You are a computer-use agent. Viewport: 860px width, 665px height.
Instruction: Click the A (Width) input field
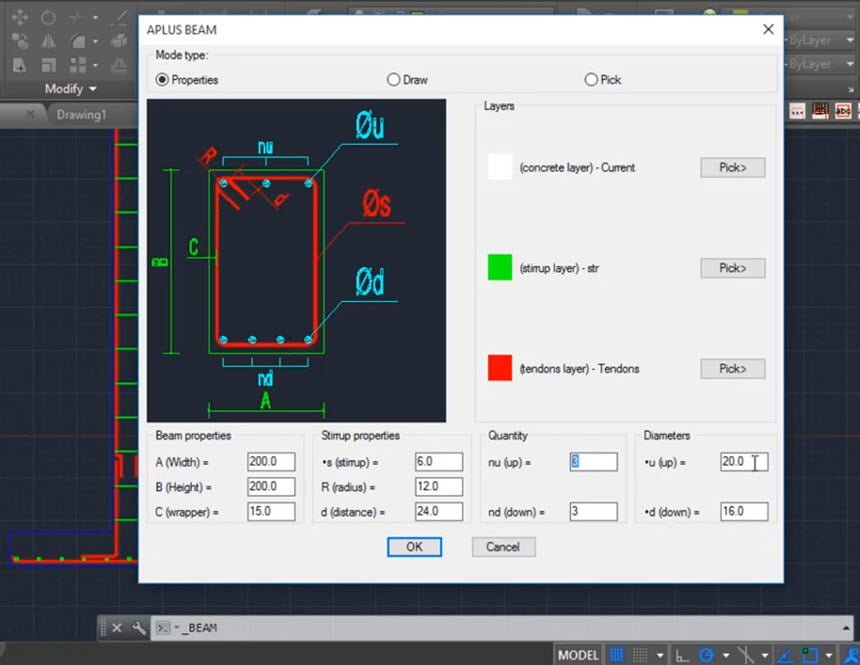pyautogui.click(x=271, y=461)
